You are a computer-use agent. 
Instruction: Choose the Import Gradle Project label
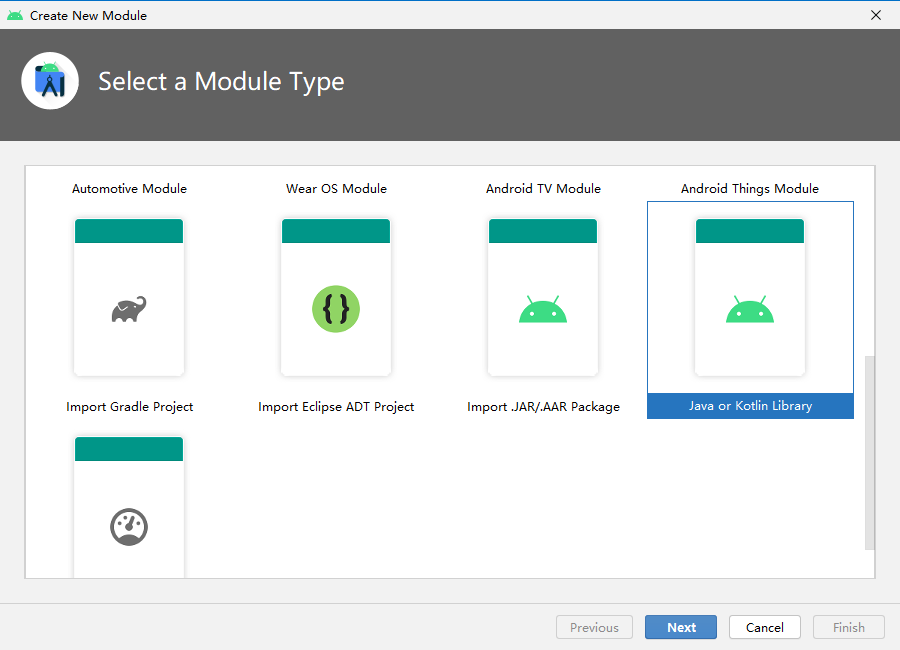tap(130, 407)
